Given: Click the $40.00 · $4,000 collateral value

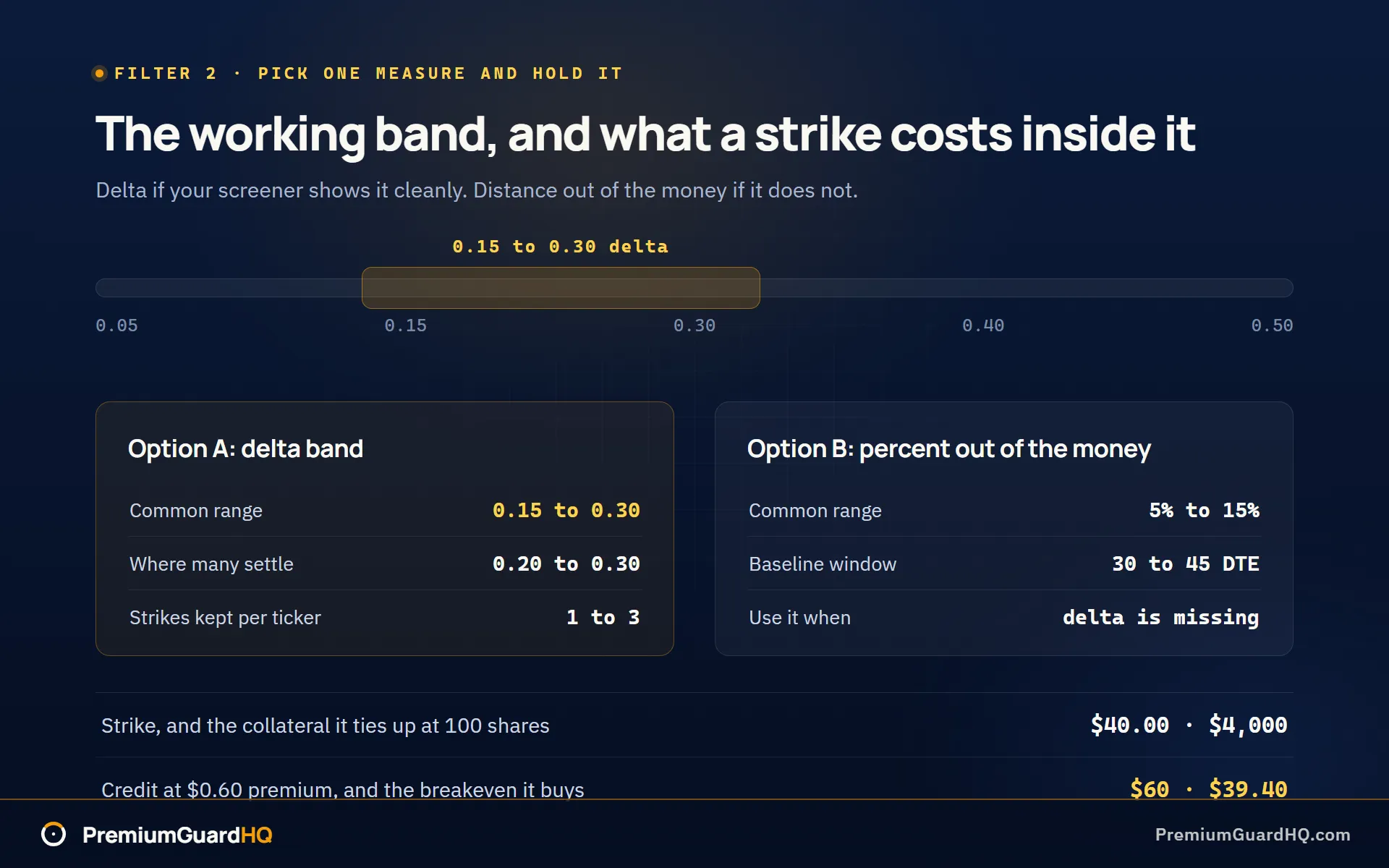Looking at the screenshot, I should click(x=1189, y=725).
